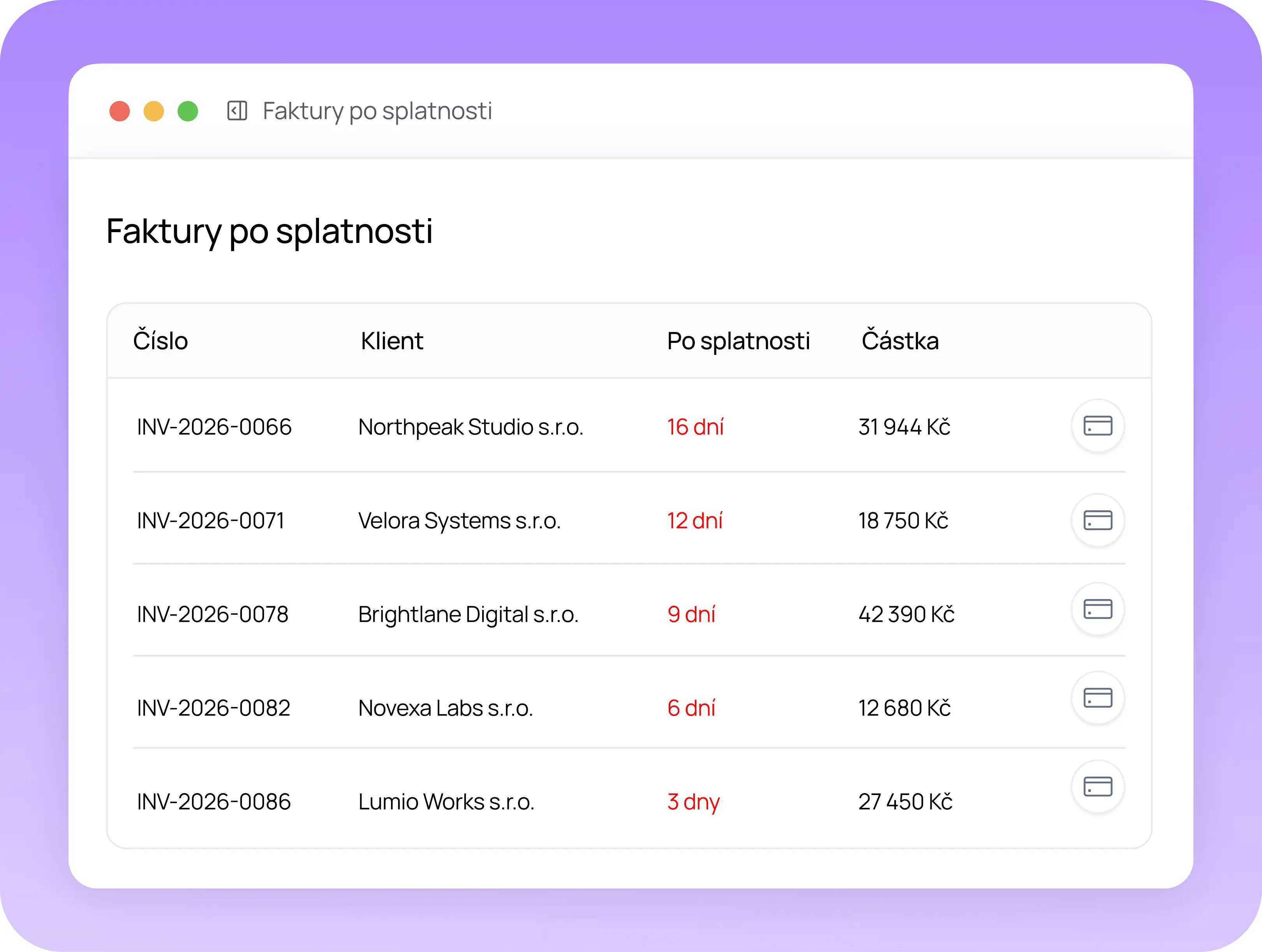This screenshot has width=1262, height=952.
Task: Click the Klient column header
Action: point(392,341)
